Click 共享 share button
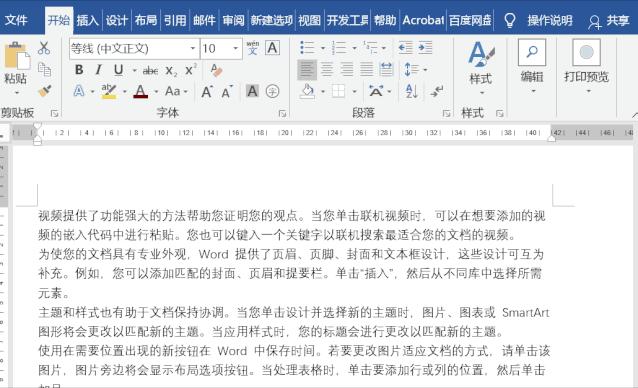 [x=609, y=20]
